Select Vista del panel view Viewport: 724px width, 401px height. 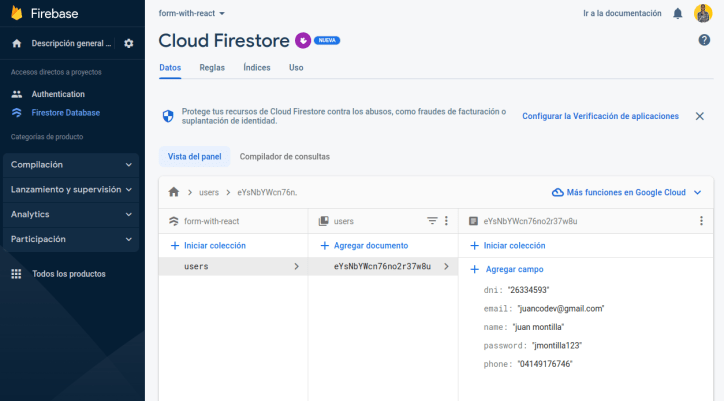pyautogui.click(x=194, y=157)
